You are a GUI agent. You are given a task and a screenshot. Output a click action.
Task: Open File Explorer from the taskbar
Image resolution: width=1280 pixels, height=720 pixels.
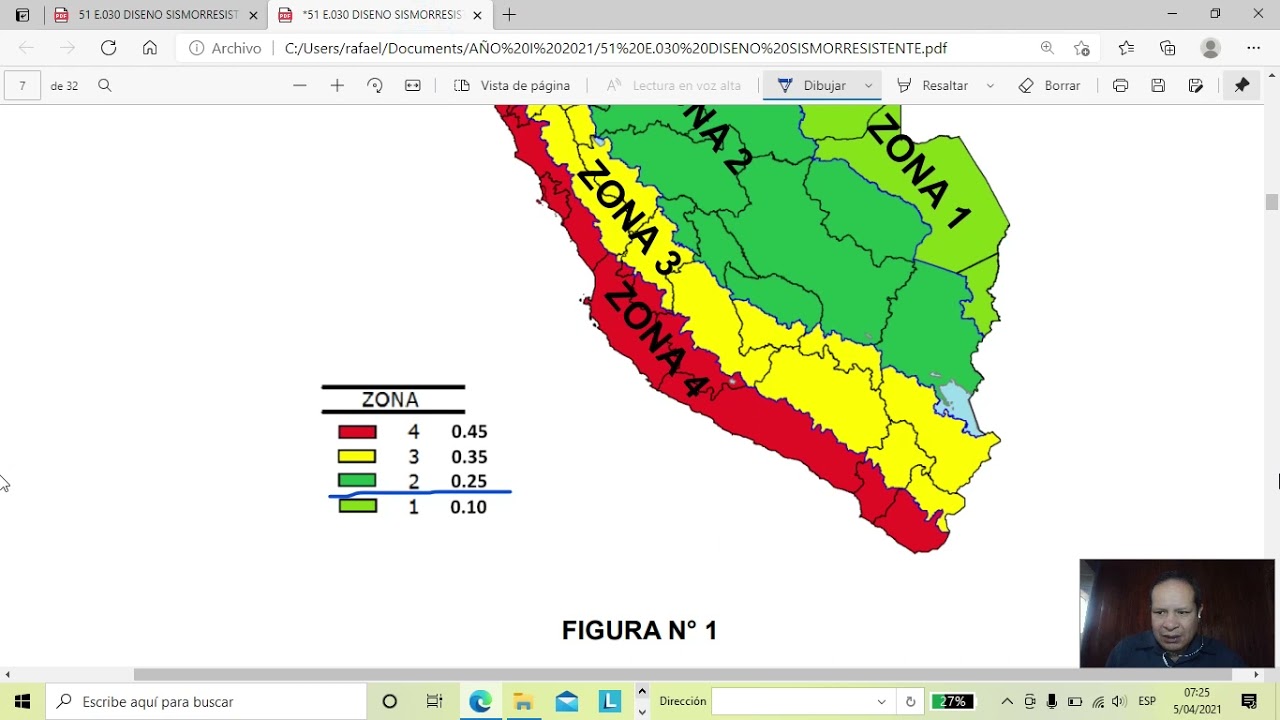(x=523, y=702)
